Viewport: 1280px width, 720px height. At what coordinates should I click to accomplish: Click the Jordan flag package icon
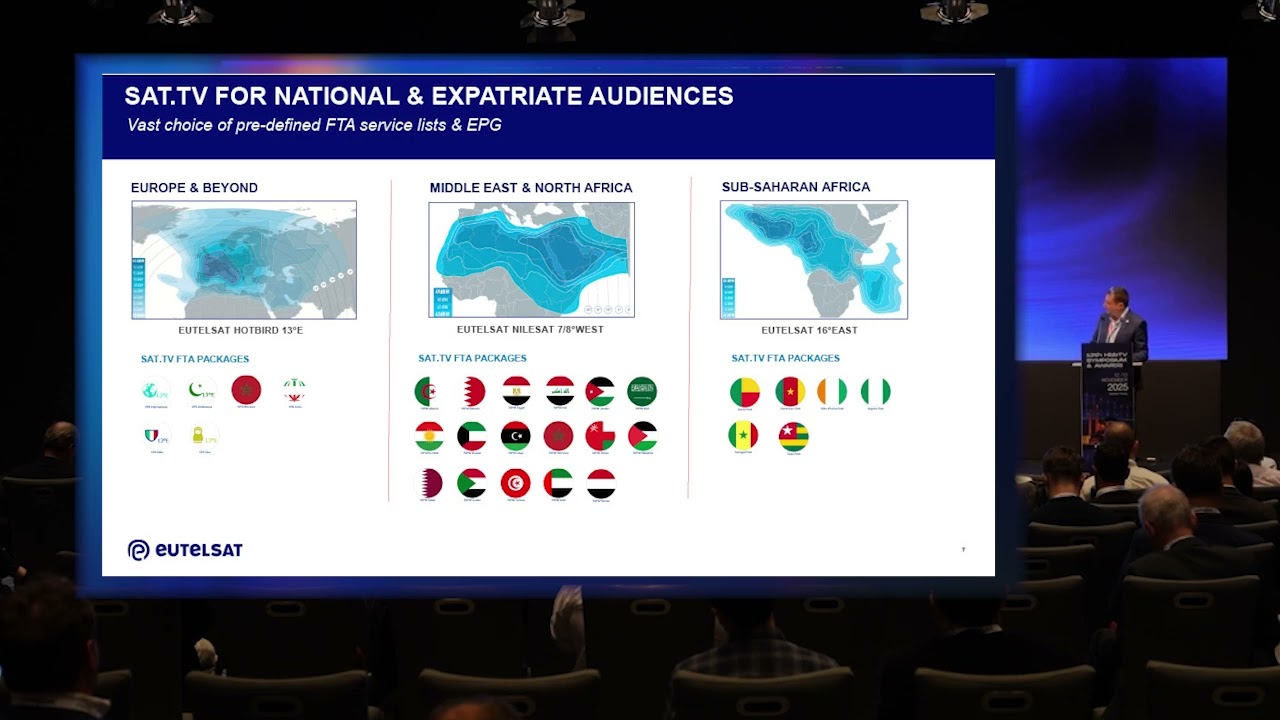(600, 391)
